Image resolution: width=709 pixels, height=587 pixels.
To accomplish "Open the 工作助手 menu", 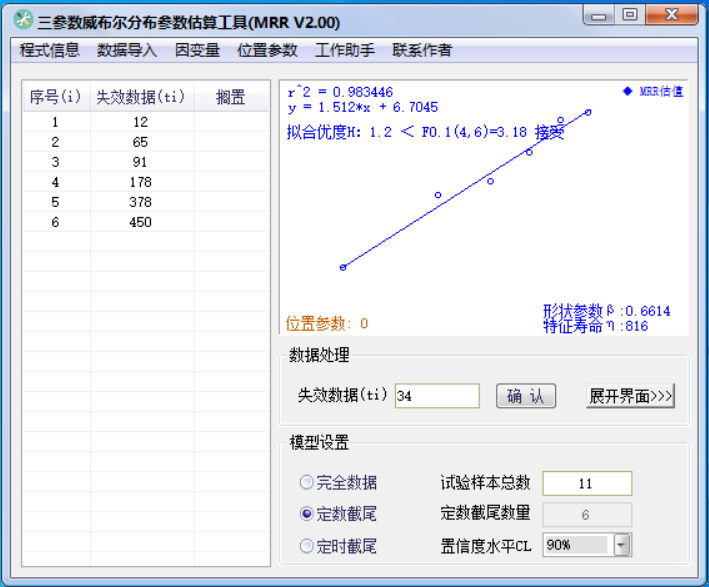I will 345,50.
